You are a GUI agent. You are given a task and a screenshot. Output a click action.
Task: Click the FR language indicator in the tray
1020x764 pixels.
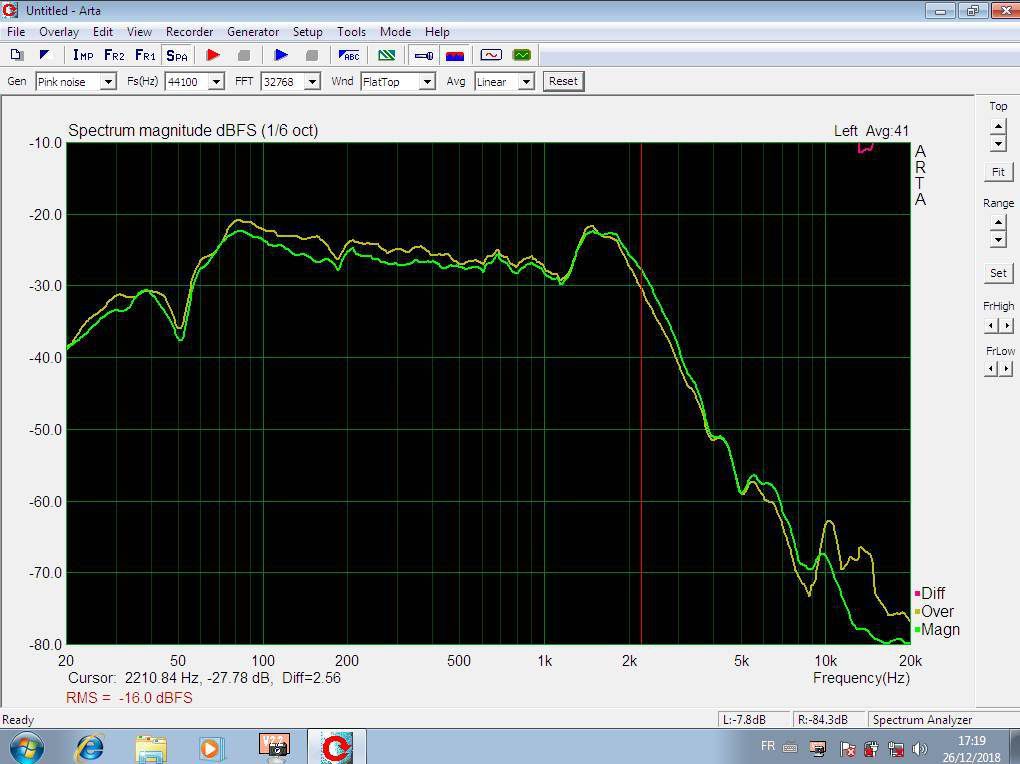click(768, 746)
